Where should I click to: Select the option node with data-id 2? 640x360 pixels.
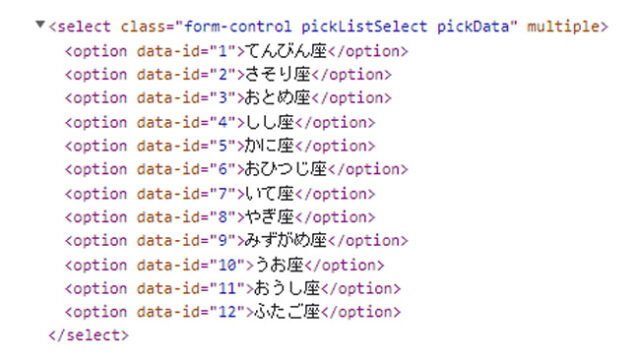pos(228,75)
